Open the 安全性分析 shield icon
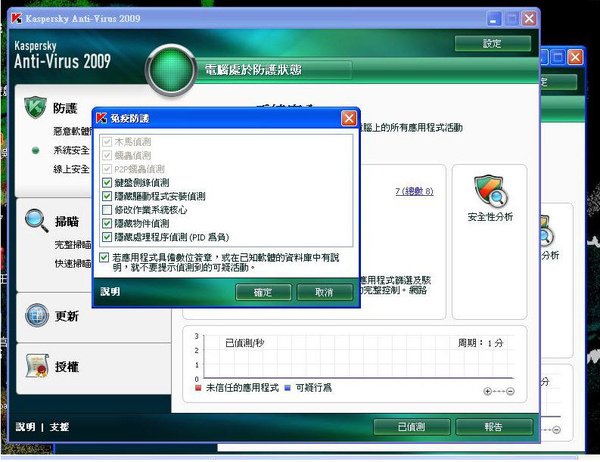Viewport: 600px width, 462px height. [x=490, y=191]
